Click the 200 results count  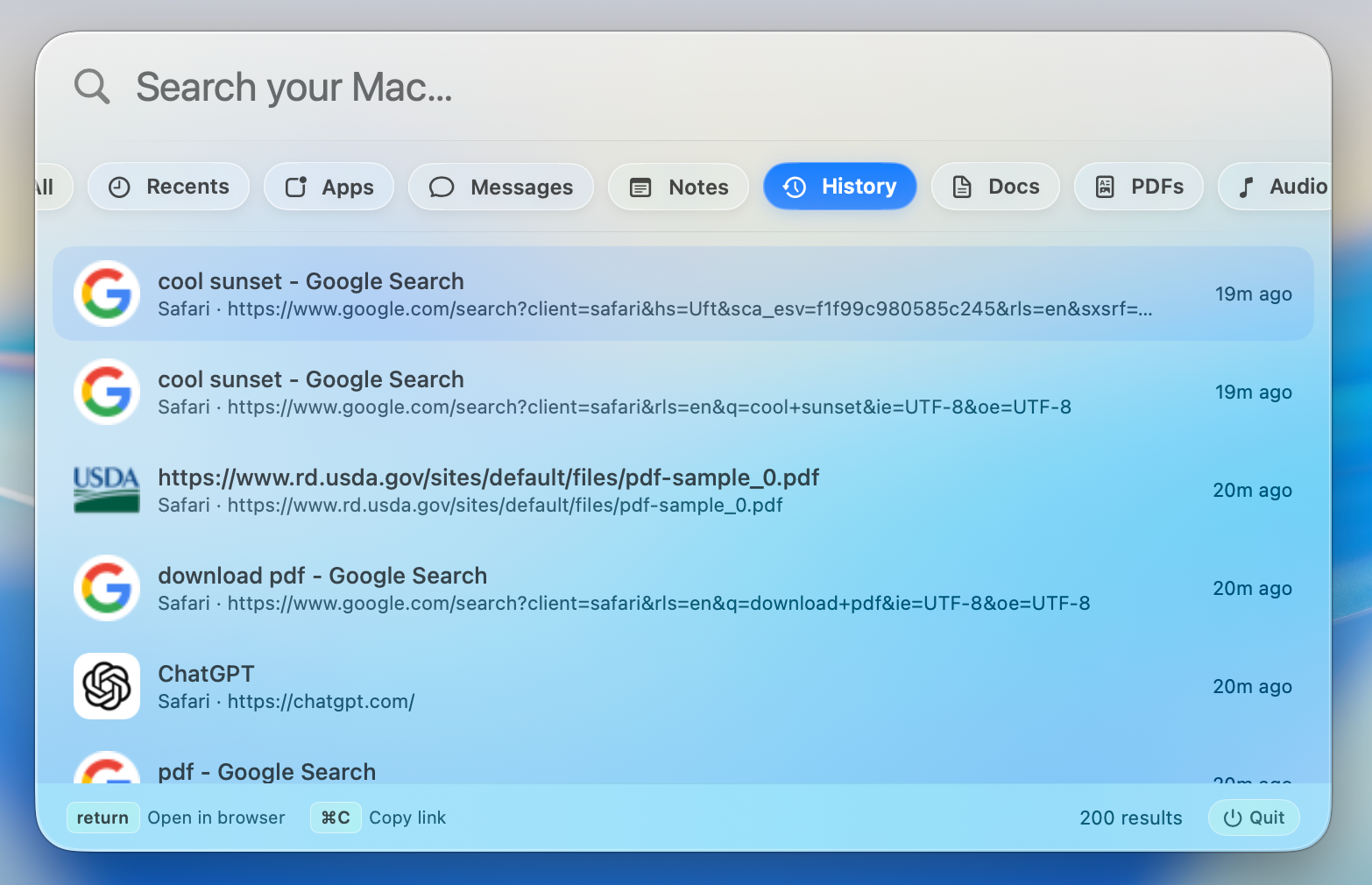[1131, 818]
